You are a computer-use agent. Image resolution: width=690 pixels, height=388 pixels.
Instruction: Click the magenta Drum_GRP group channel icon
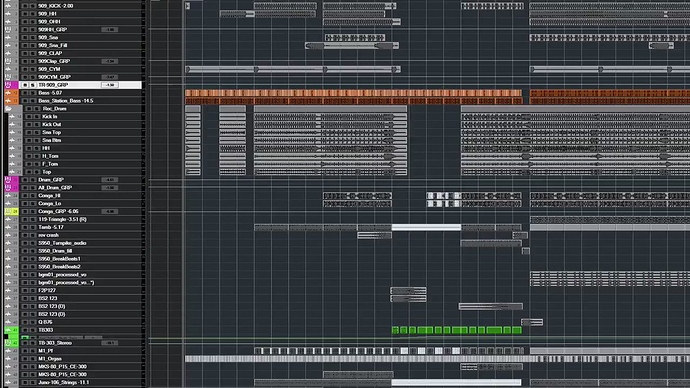click(8, 180)
